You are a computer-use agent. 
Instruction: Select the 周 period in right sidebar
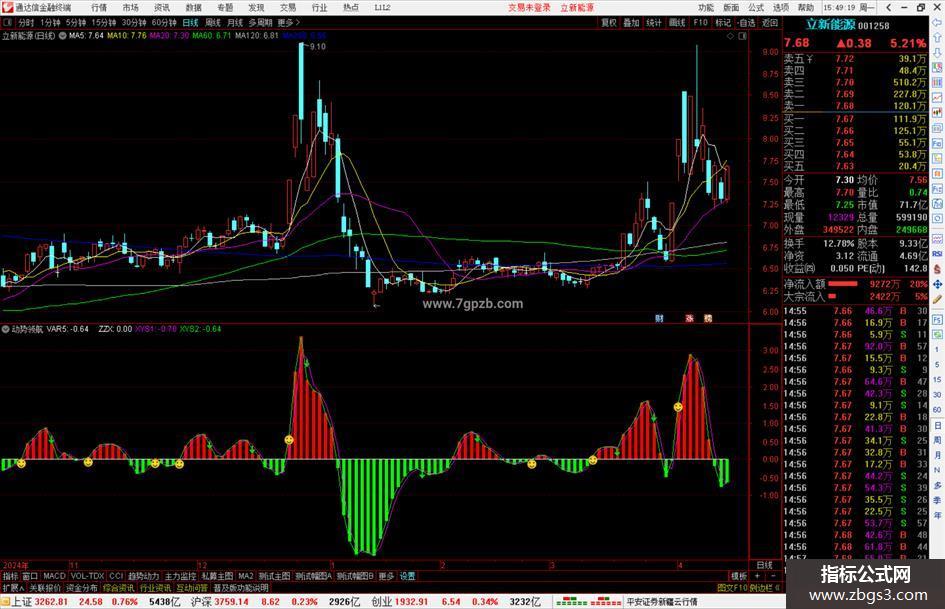click(937, 440)
